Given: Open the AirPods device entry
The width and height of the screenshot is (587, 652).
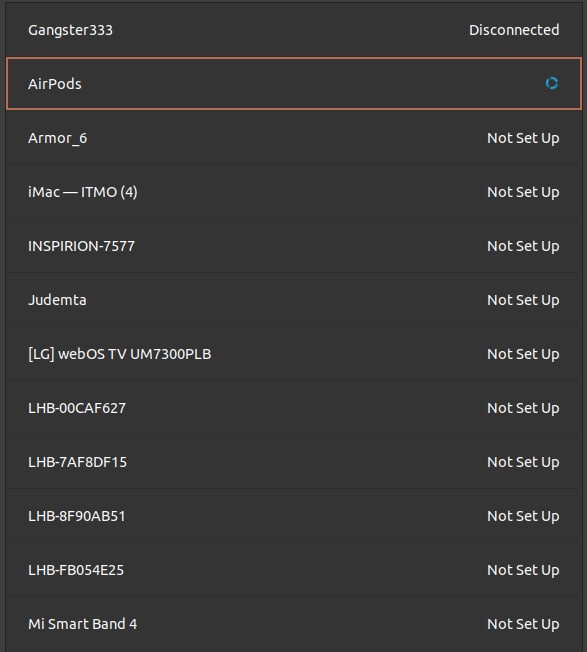Looking at the screenshot, I should pos(294,84).
